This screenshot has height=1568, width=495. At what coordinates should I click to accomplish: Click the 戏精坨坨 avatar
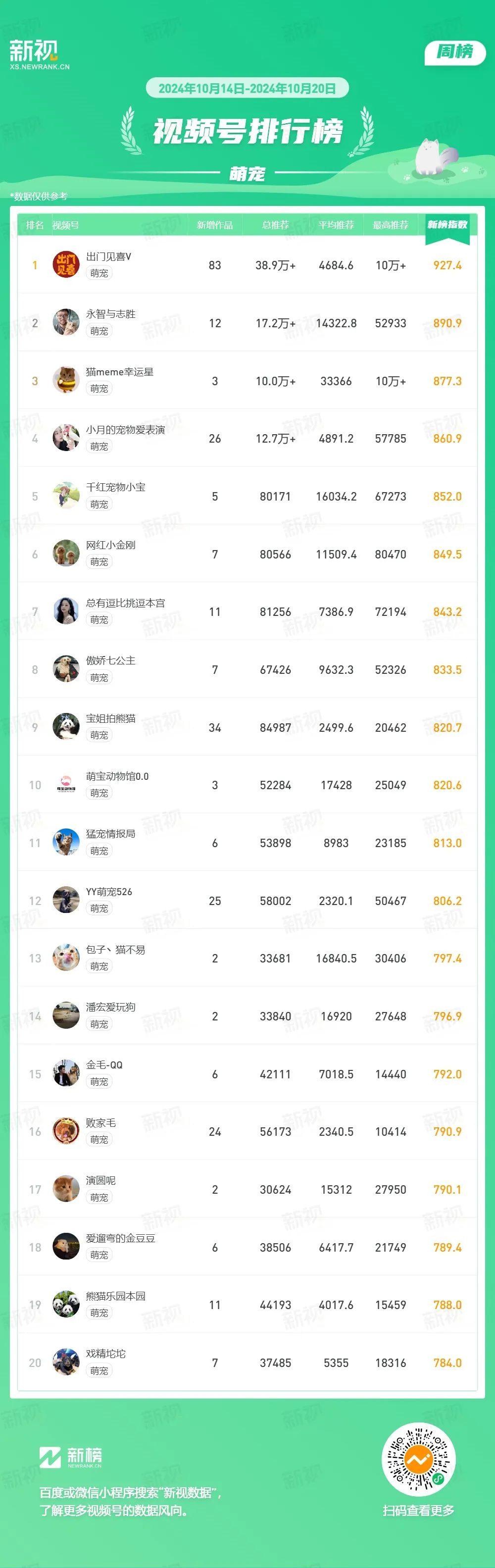click(x=66, y=1362)
